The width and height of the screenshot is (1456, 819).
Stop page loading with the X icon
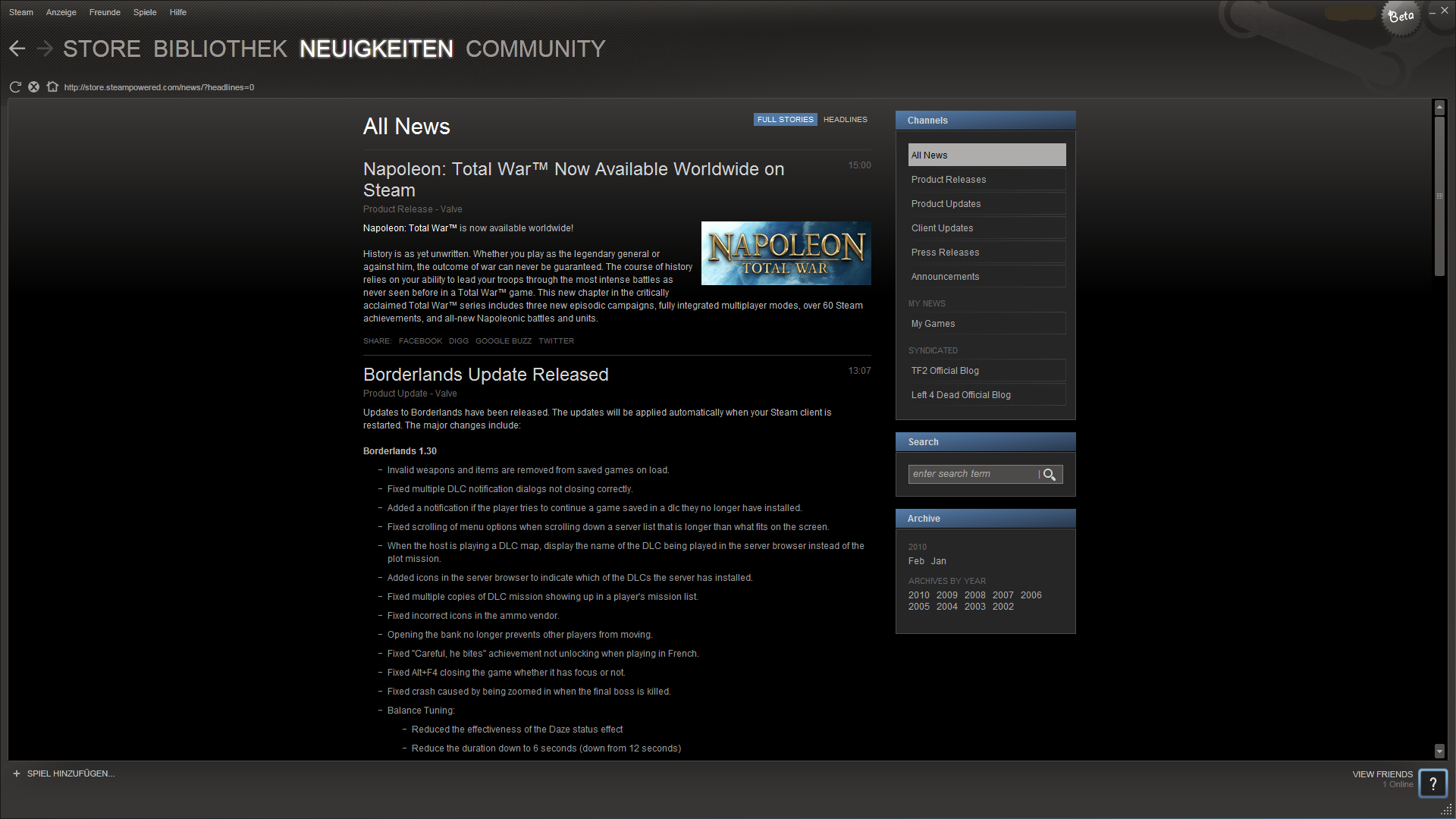[x=33, y=87]
